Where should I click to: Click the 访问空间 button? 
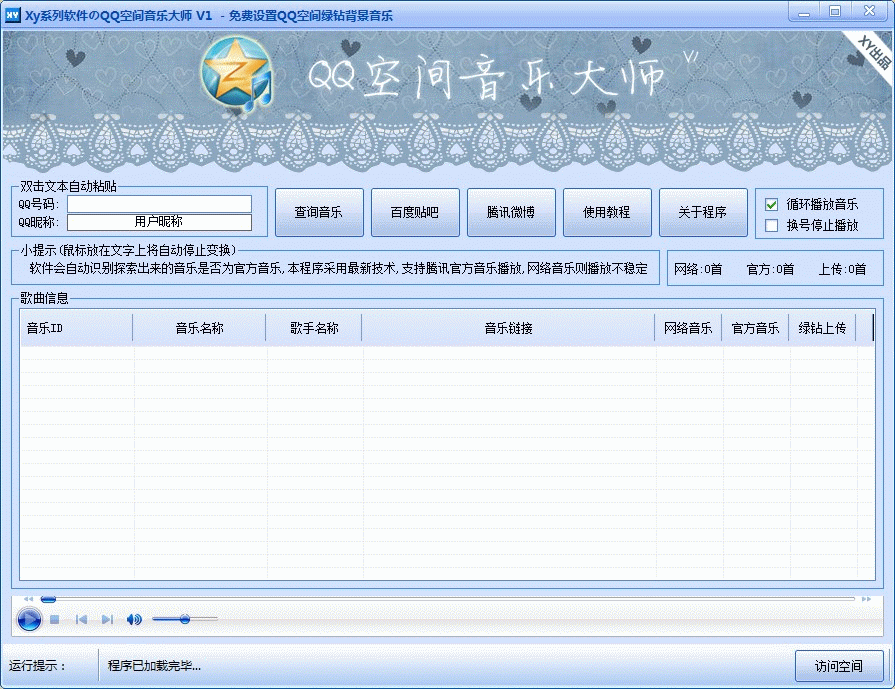[839, 666]
